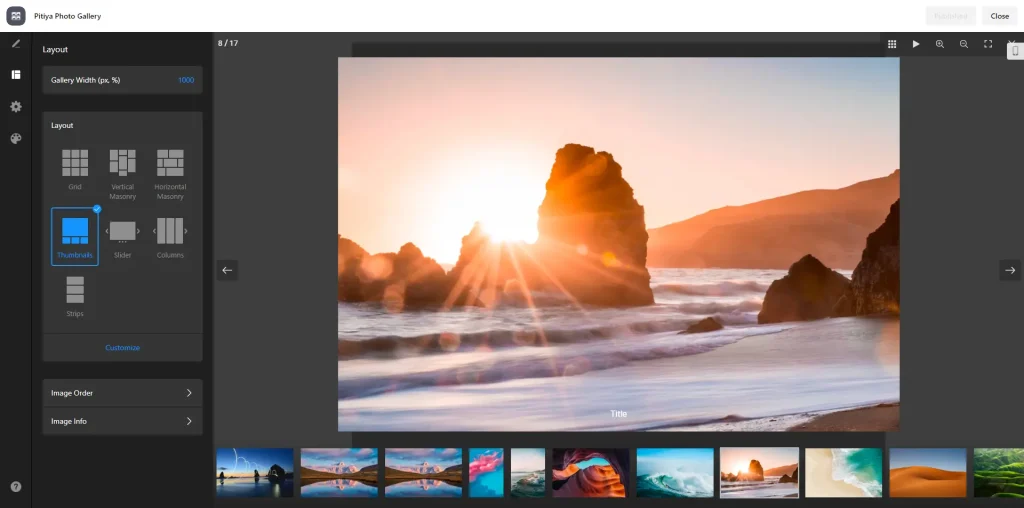Open the pencil edit tab in sidebar
1024x508 pixels.
16,44
